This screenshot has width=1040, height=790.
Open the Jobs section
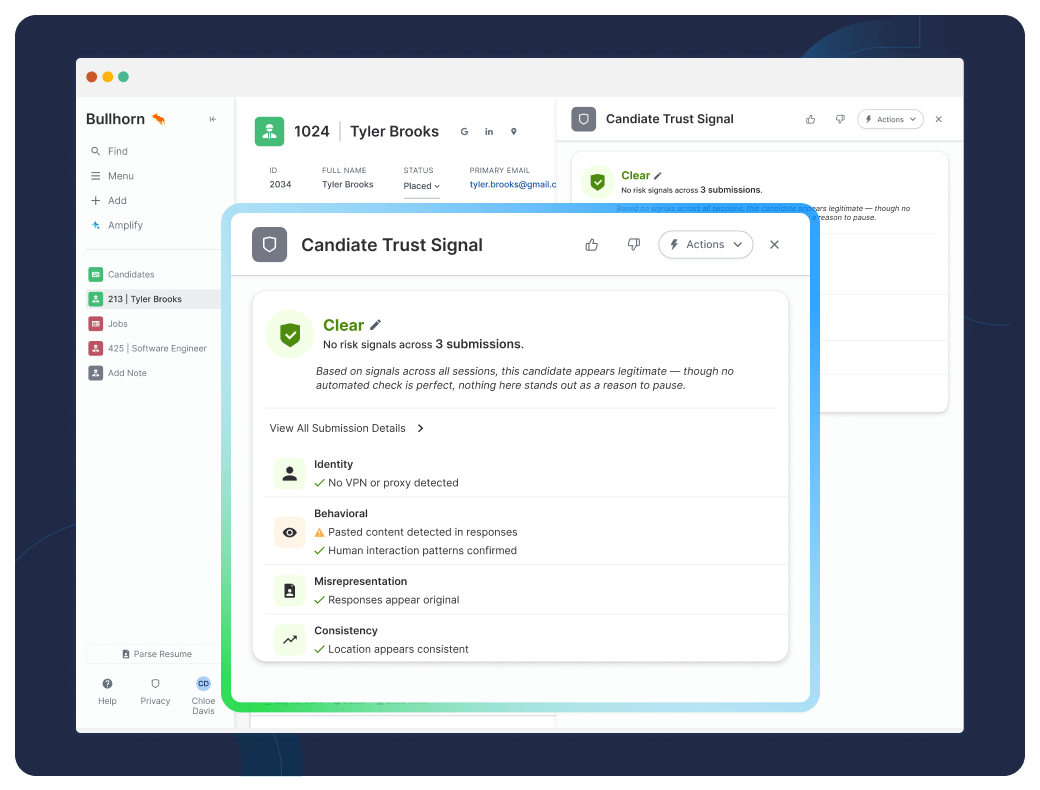click(x=108, y=324)
